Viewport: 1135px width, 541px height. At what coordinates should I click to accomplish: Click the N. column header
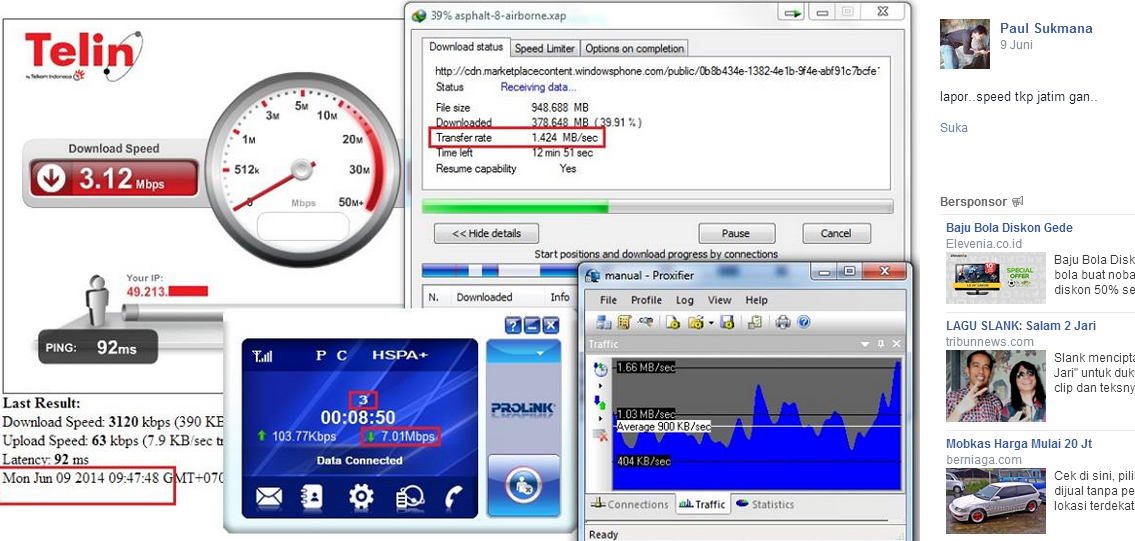435,297
